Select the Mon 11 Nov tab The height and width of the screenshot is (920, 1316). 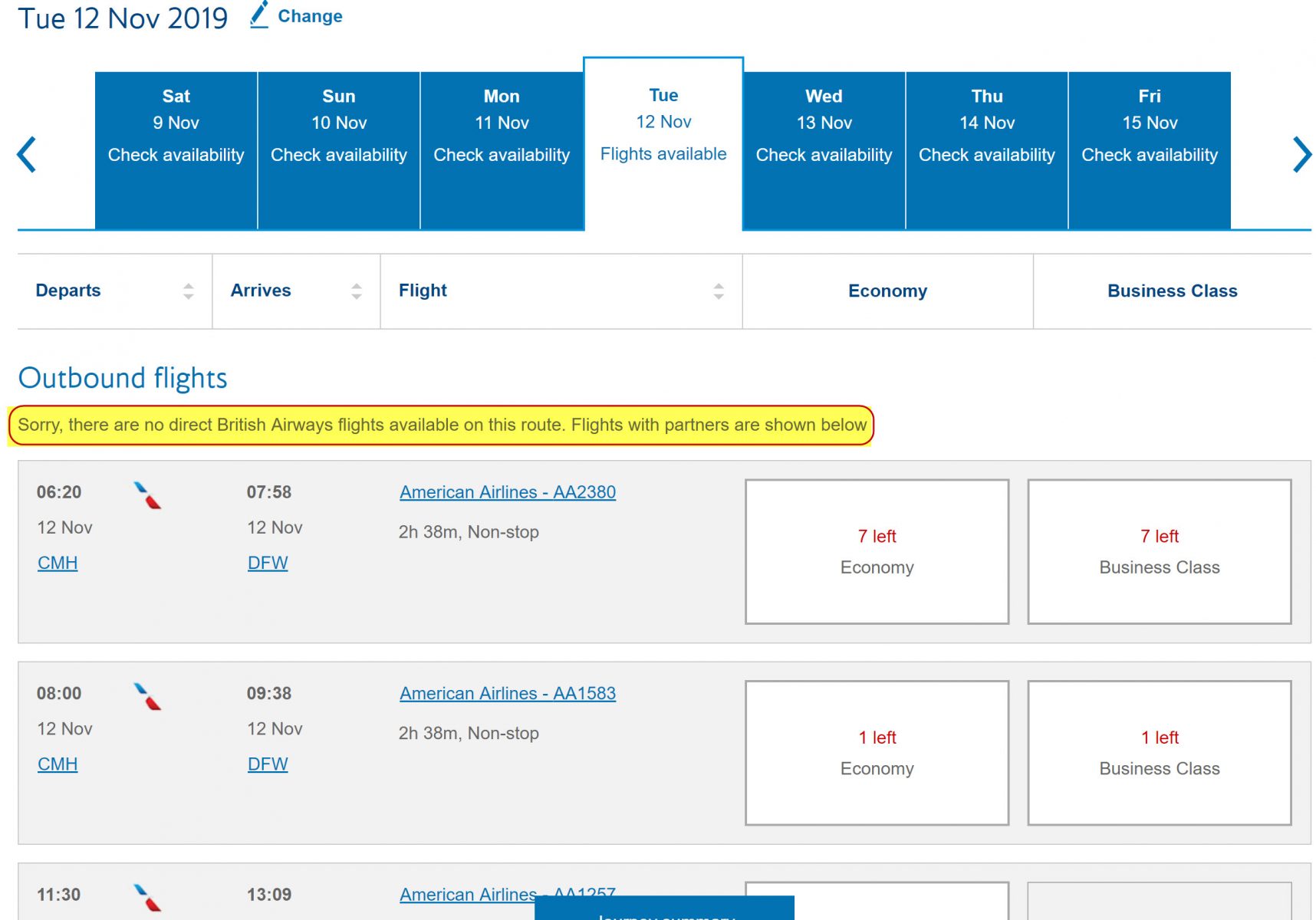pyautogui.click(x=502, y=150)
